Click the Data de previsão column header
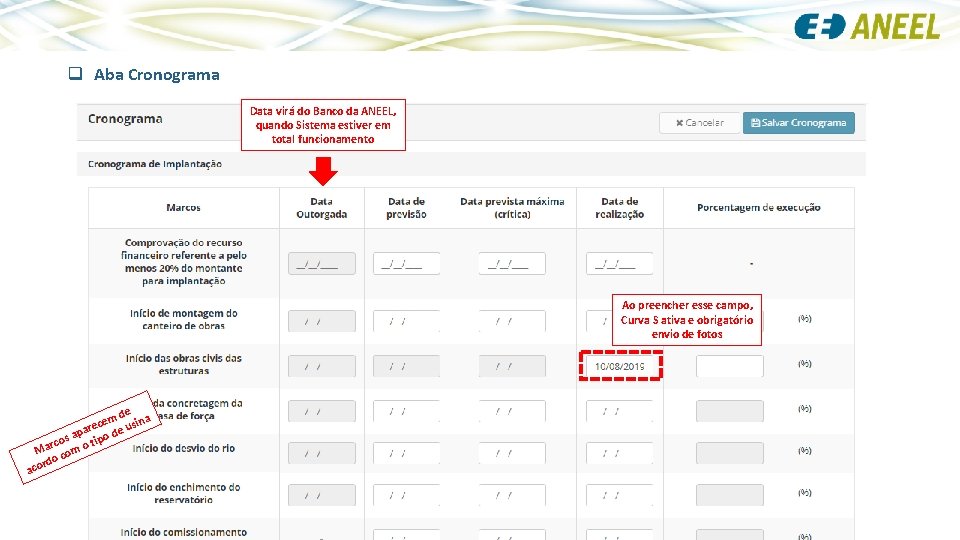Screen dimensions: 960x540 [x=406, y=208]
